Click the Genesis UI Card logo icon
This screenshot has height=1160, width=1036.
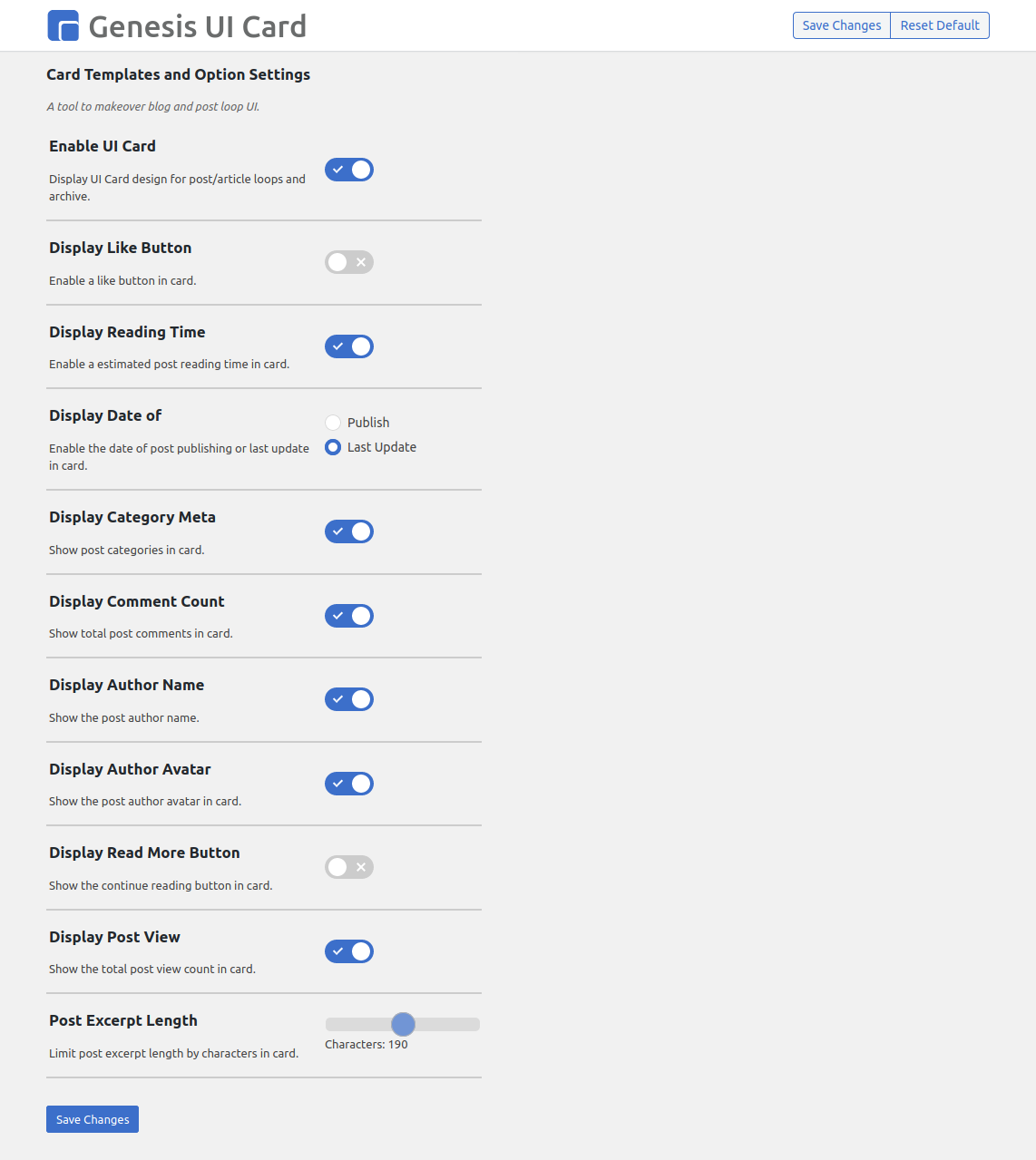pos(64,26)
